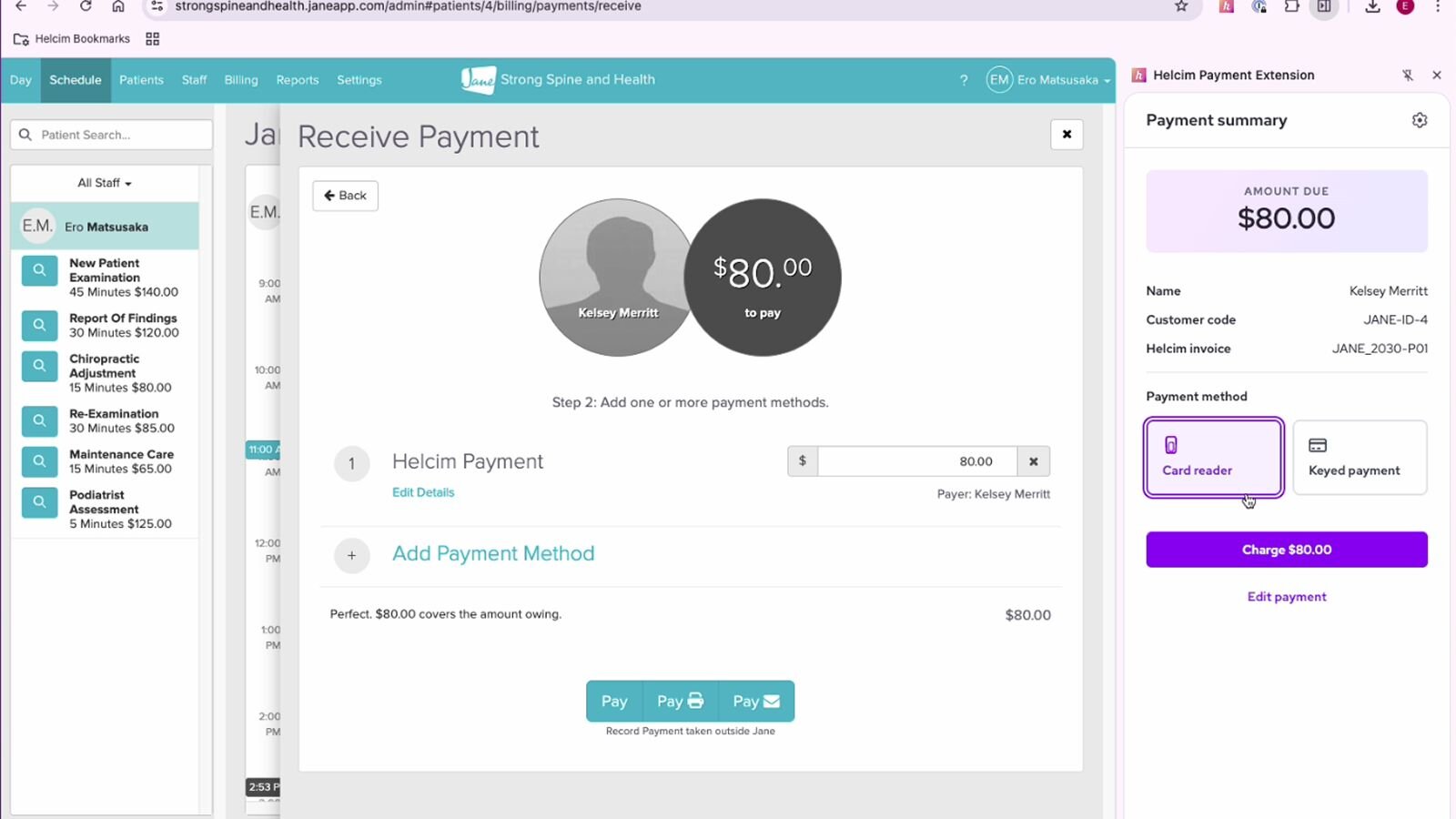Go back using the Back button
The width and height of the screenshot is (1456, 819).
pos(345,196)
